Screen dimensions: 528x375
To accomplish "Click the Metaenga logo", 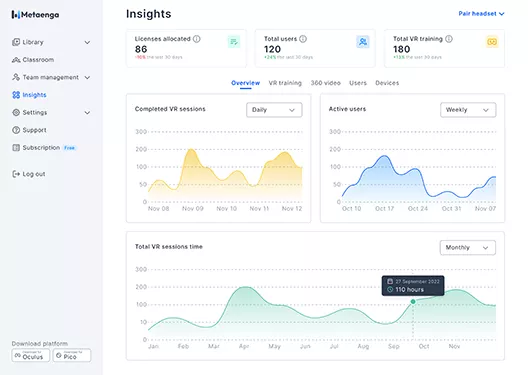I will point(35,14).
